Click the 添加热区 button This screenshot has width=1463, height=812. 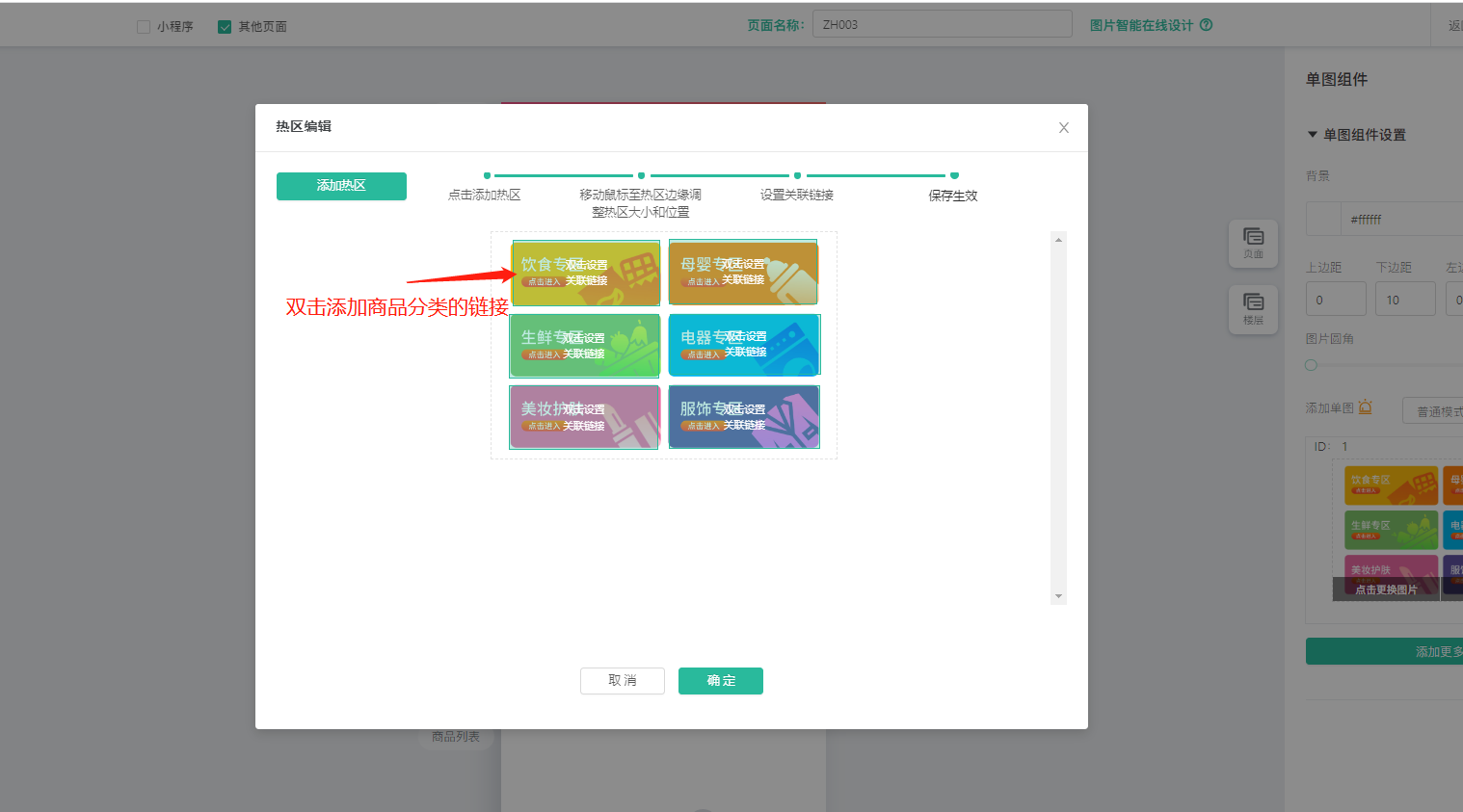[341, 186]
